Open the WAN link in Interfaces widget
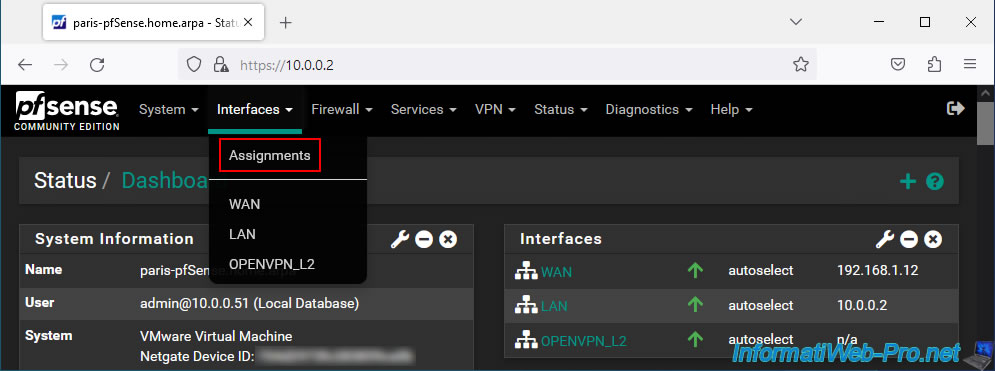 click(556, 272)
